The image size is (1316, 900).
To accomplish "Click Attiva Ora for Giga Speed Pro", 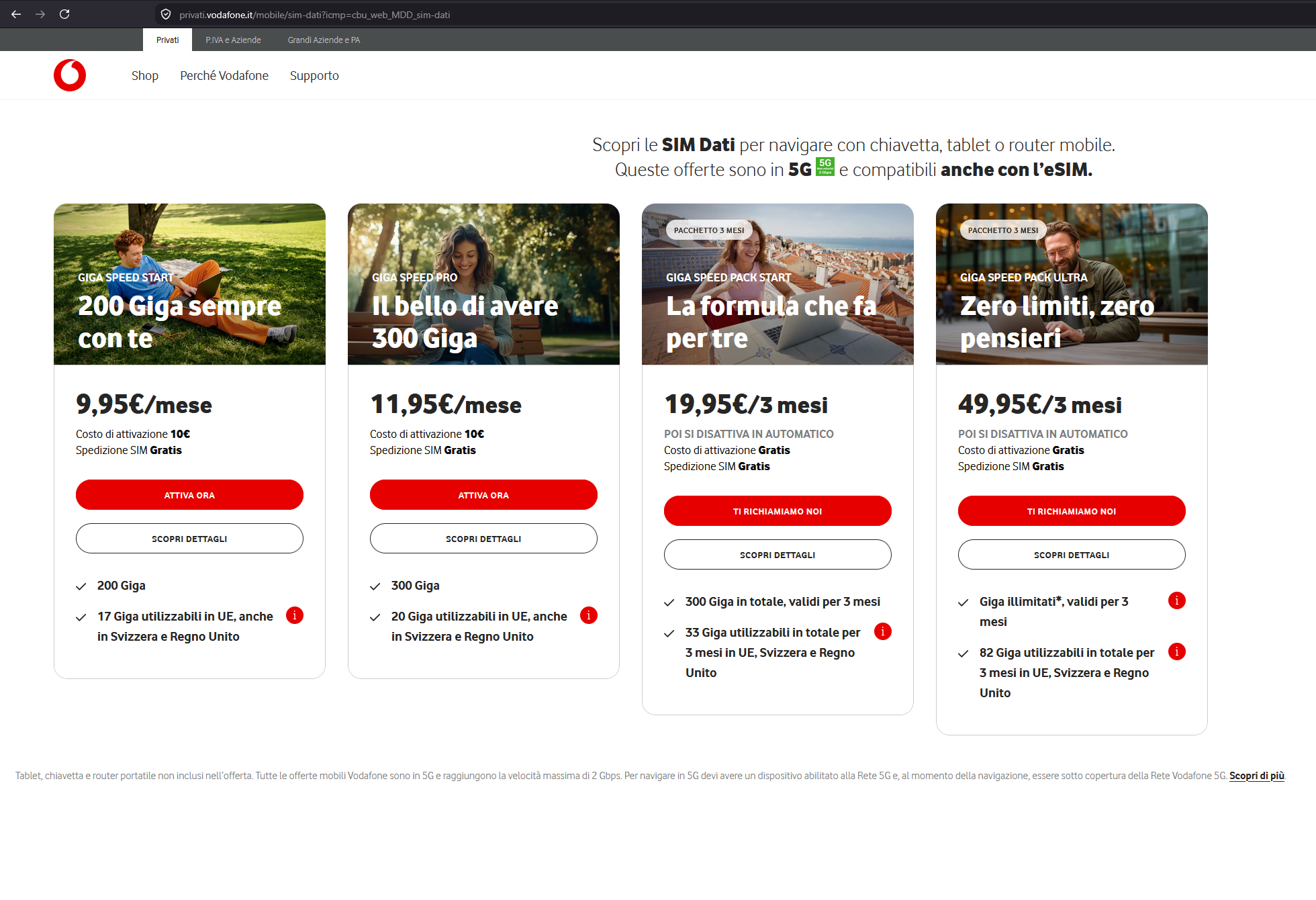I will [483, 495].
